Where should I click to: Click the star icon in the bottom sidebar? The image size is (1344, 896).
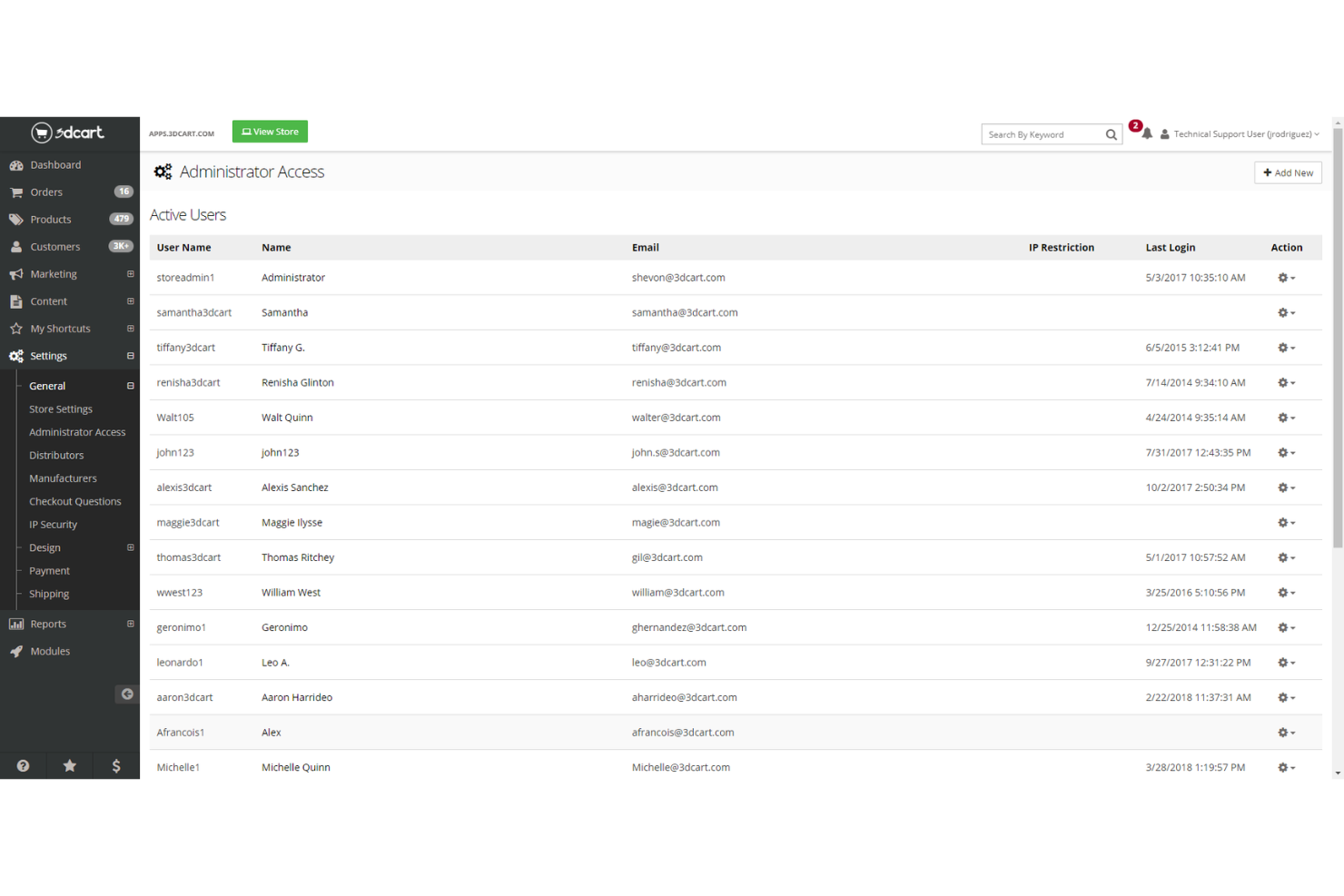69,765
